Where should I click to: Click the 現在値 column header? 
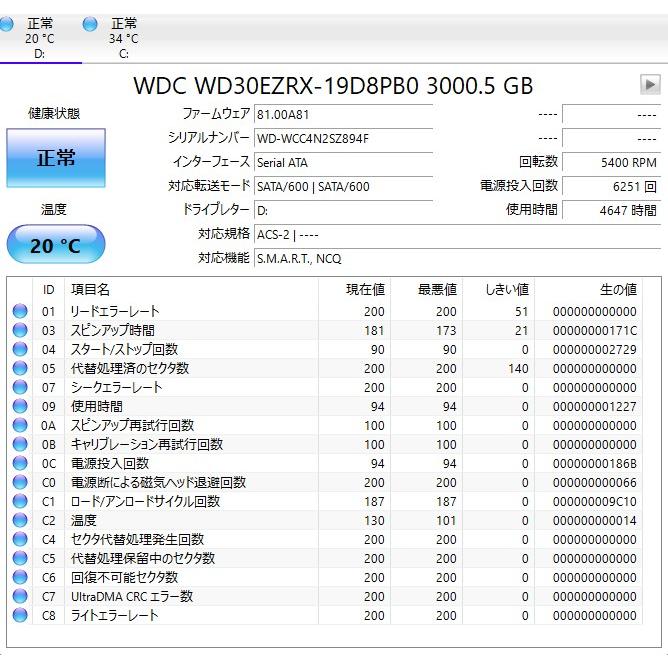point(354,290)
